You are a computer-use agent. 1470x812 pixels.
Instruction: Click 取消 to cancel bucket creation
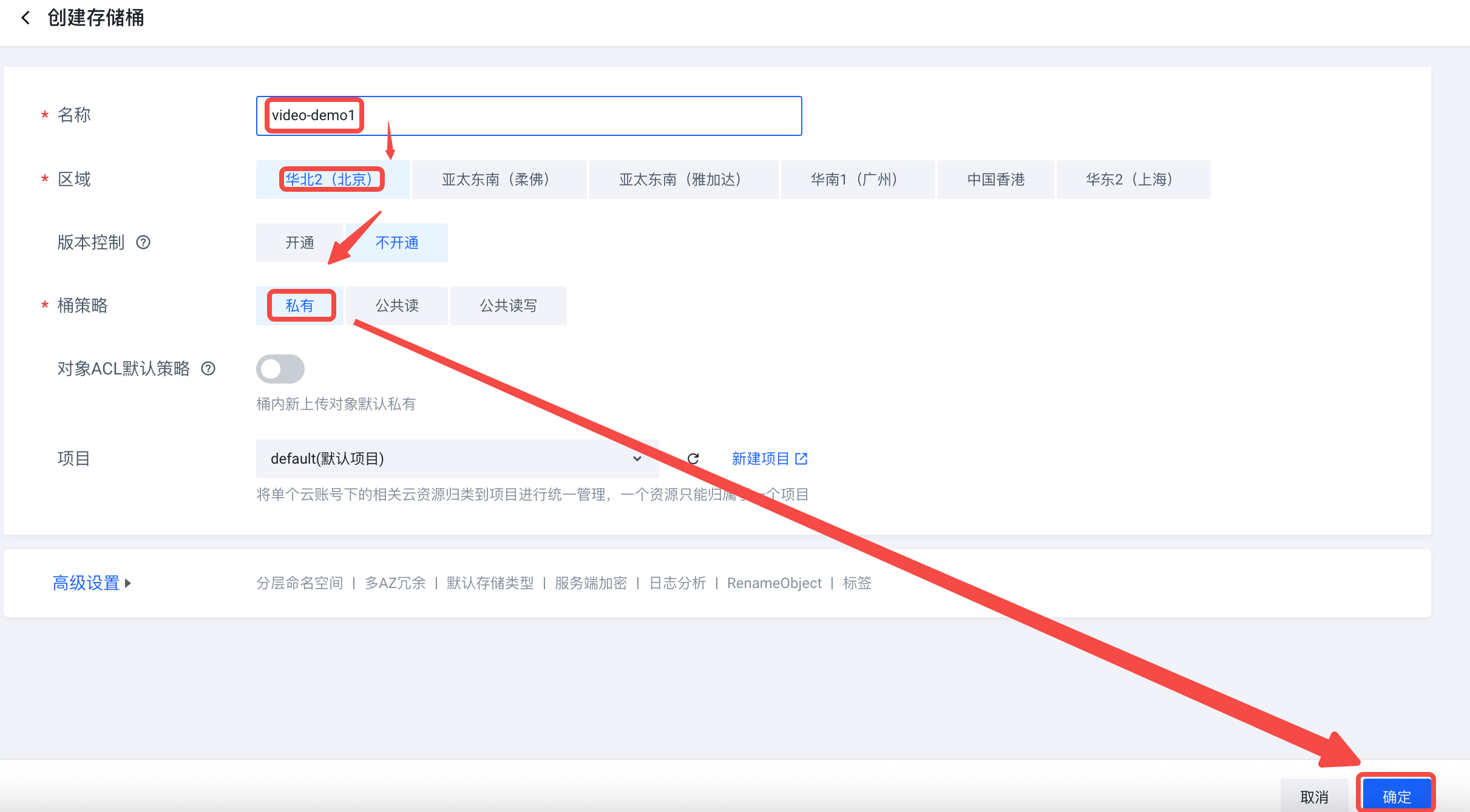[x=1315, y=796]
